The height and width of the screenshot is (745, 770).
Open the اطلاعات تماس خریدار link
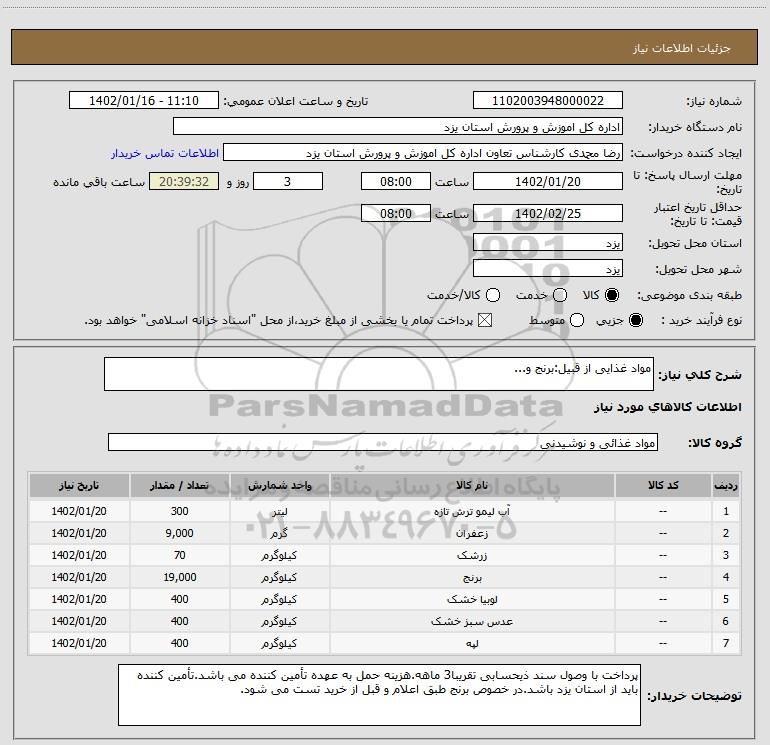(165, 153)
